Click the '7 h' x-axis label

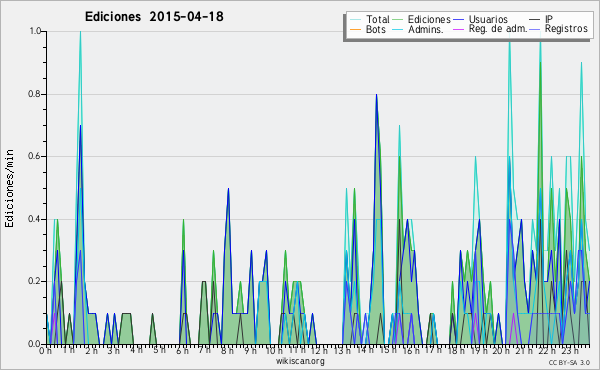point(204,350)
